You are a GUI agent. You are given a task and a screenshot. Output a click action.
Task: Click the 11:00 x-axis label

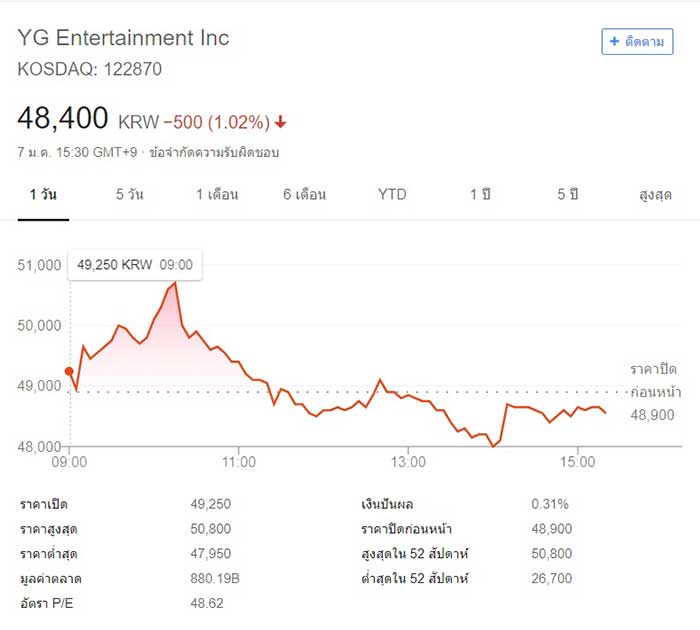(239, 462)
